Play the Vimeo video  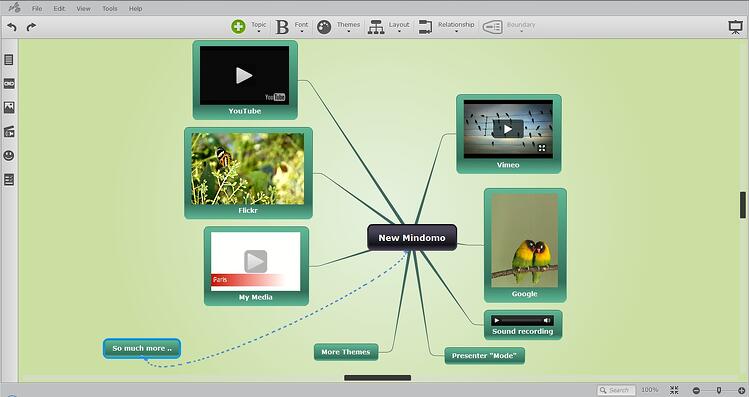[x=508, y=129]
